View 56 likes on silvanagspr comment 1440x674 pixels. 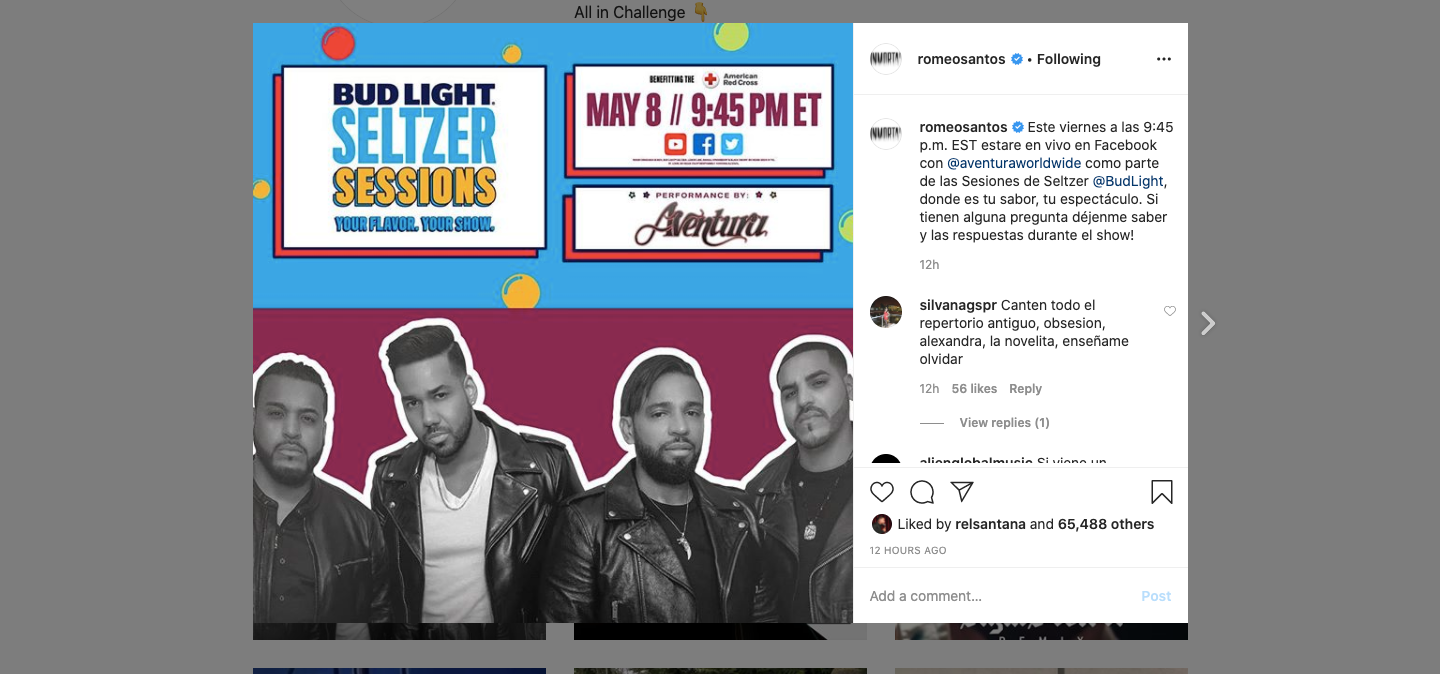tap(974, 389)
